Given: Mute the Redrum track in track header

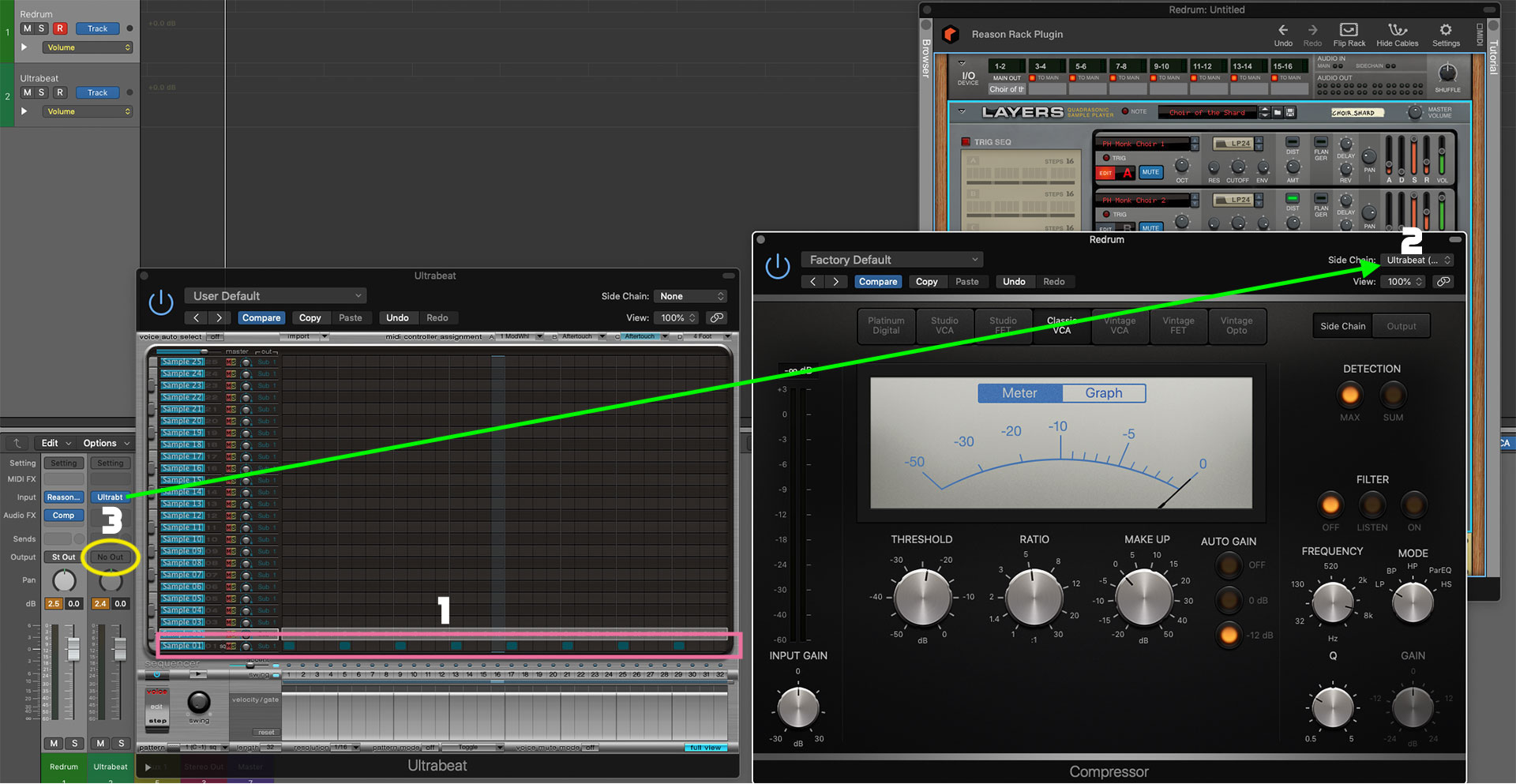Looking at the screenshot, I should coord(28,28).
